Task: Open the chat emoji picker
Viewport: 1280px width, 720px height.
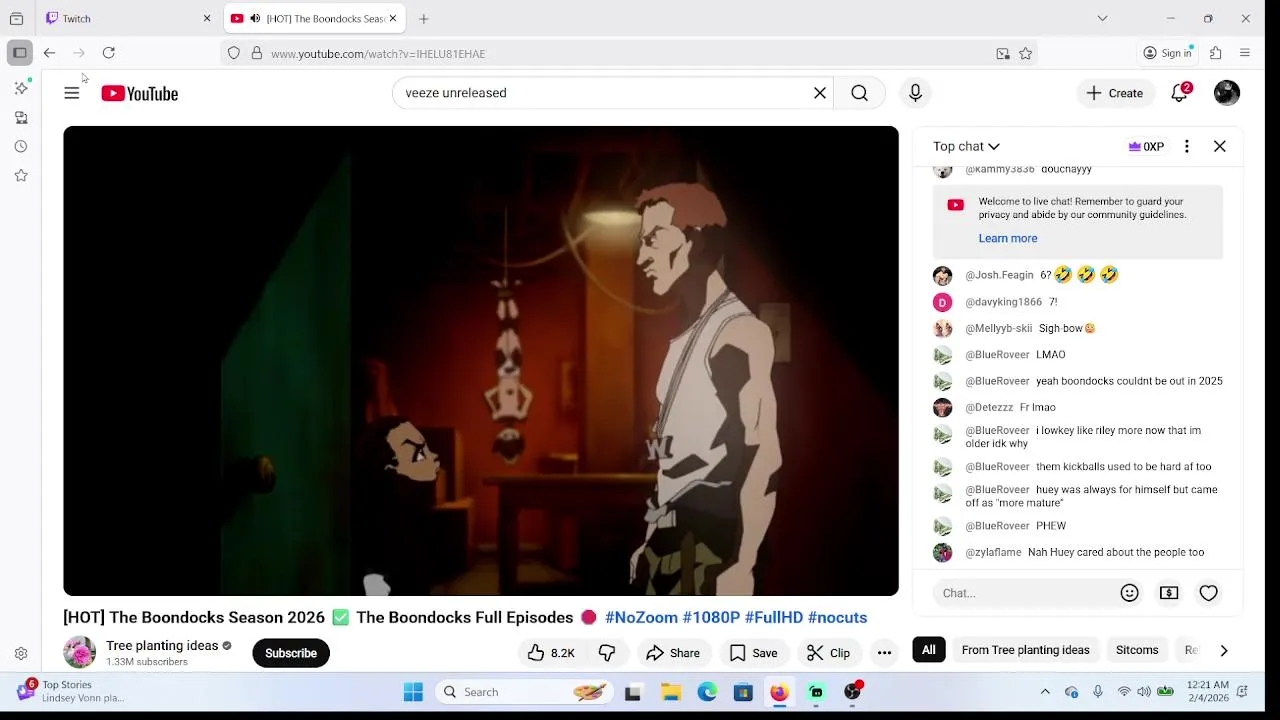Action: coord(1130,593)
